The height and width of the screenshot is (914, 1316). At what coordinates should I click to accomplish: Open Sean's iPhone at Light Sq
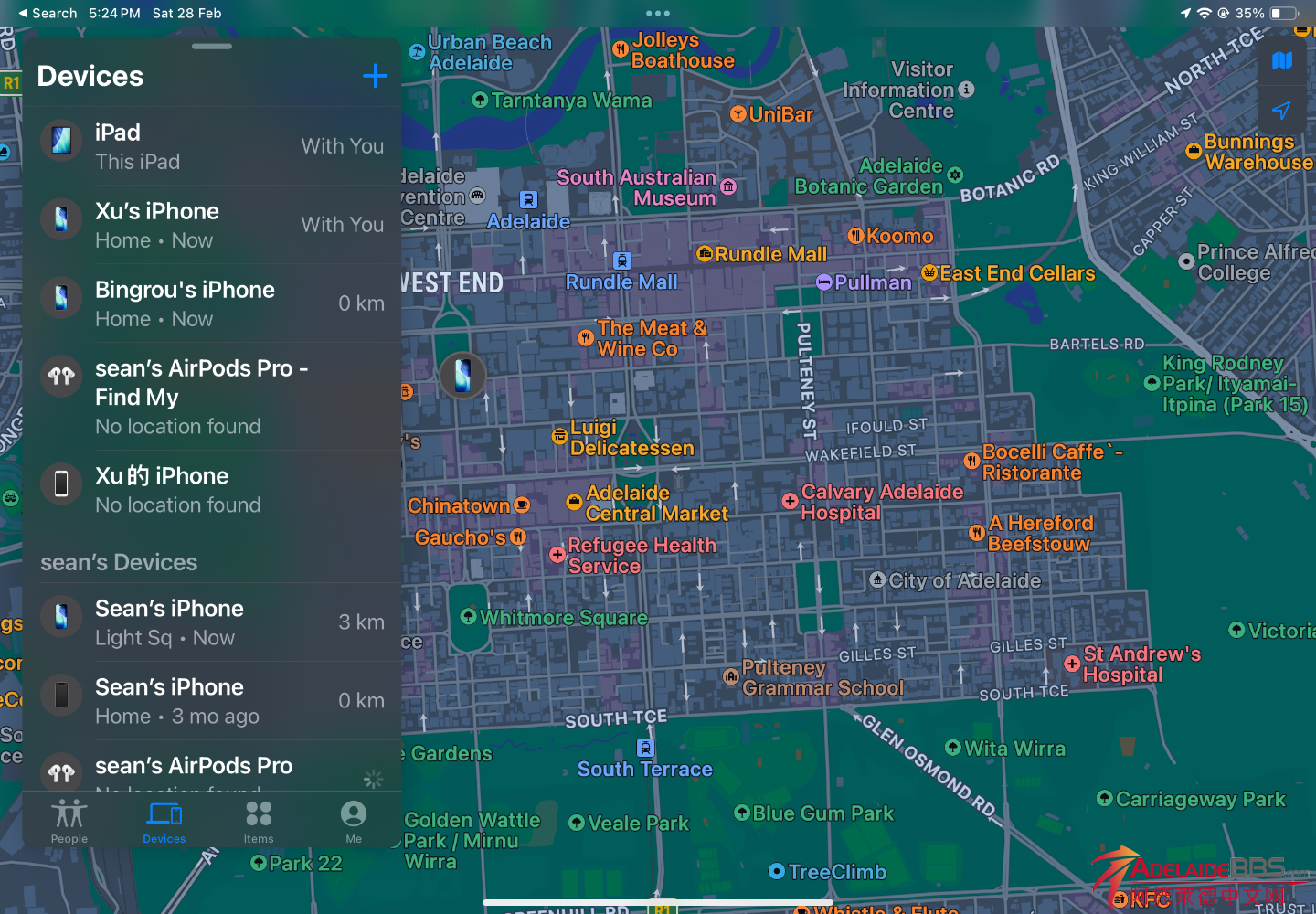coord(212,622)
